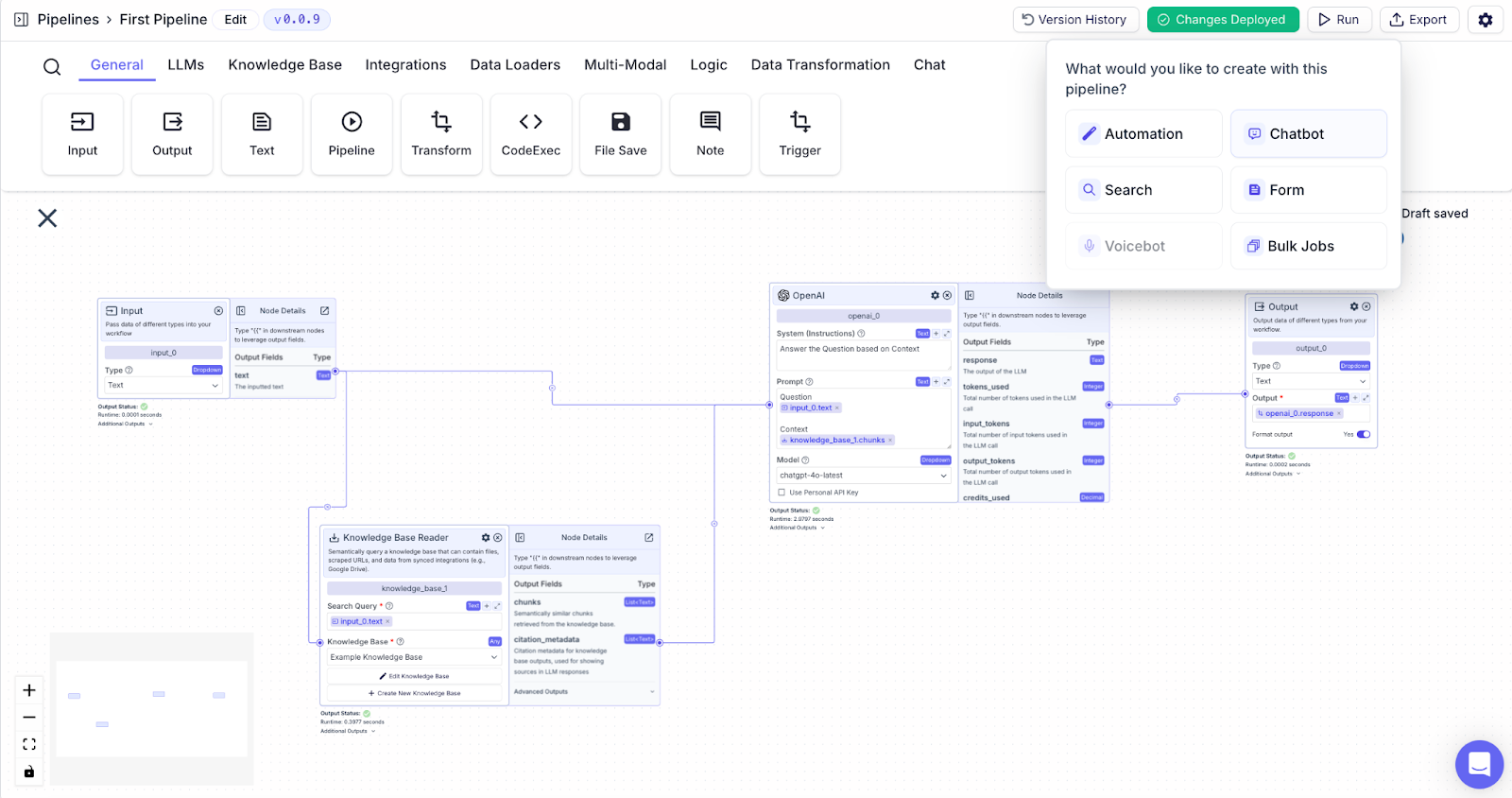Open Version History
Screen dimensions: 1512x798
(1074, 20)
